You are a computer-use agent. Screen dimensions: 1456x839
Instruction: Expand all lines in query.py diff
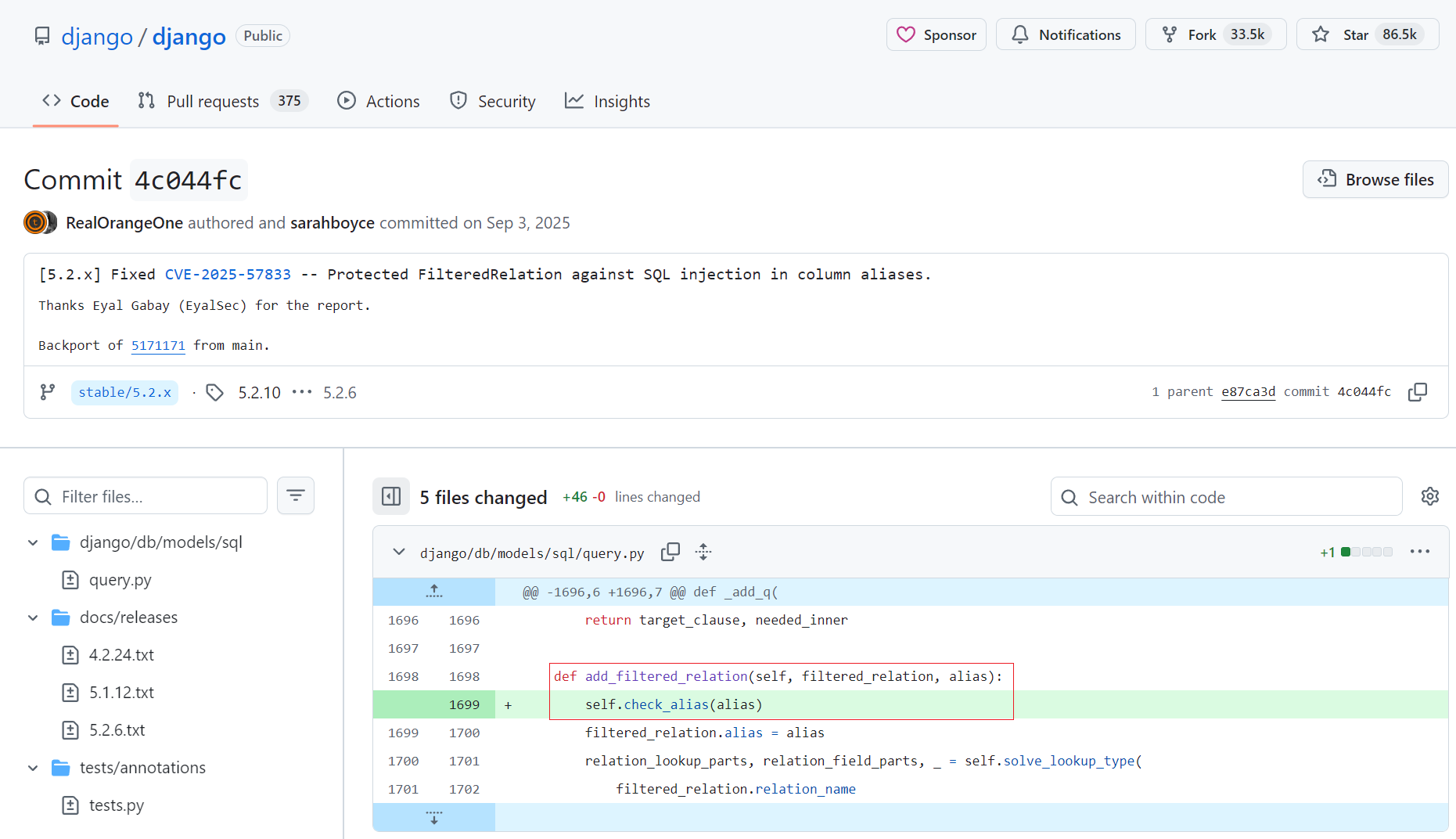click(x=703, y=553)
